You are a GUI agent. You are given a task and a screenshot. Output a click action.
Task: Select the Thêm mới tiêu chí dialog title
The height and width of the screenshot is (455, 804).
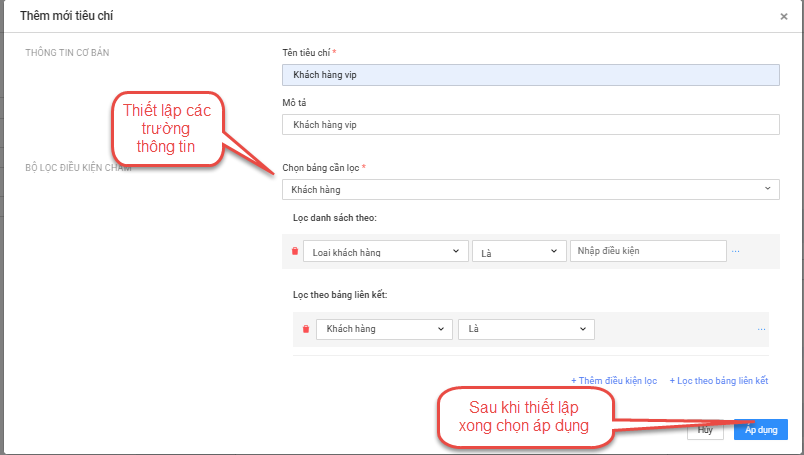pos(67,16)
